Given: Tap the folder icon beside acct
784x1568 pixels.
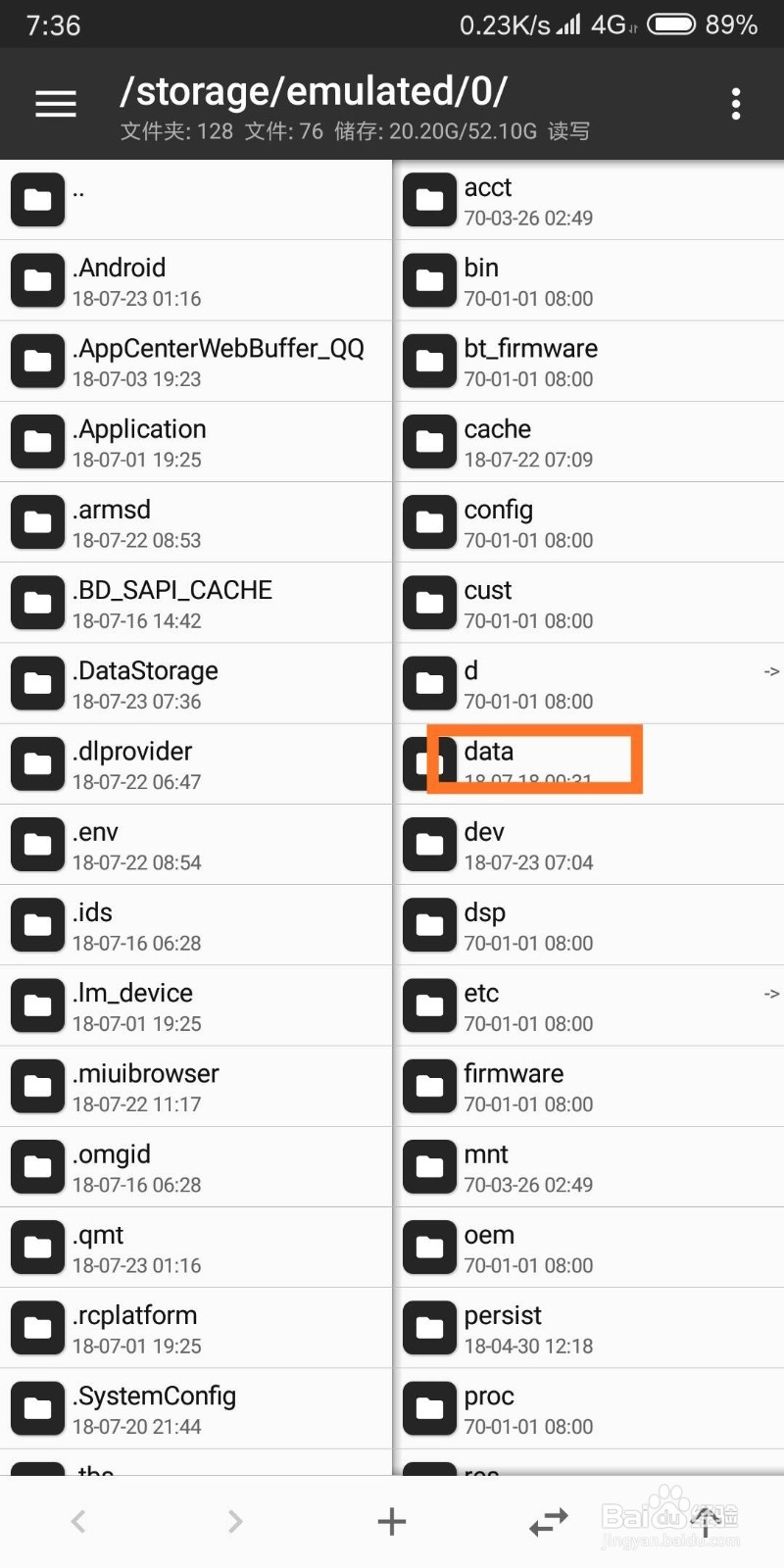Looking at the screenshot, I should click(429, 200).
